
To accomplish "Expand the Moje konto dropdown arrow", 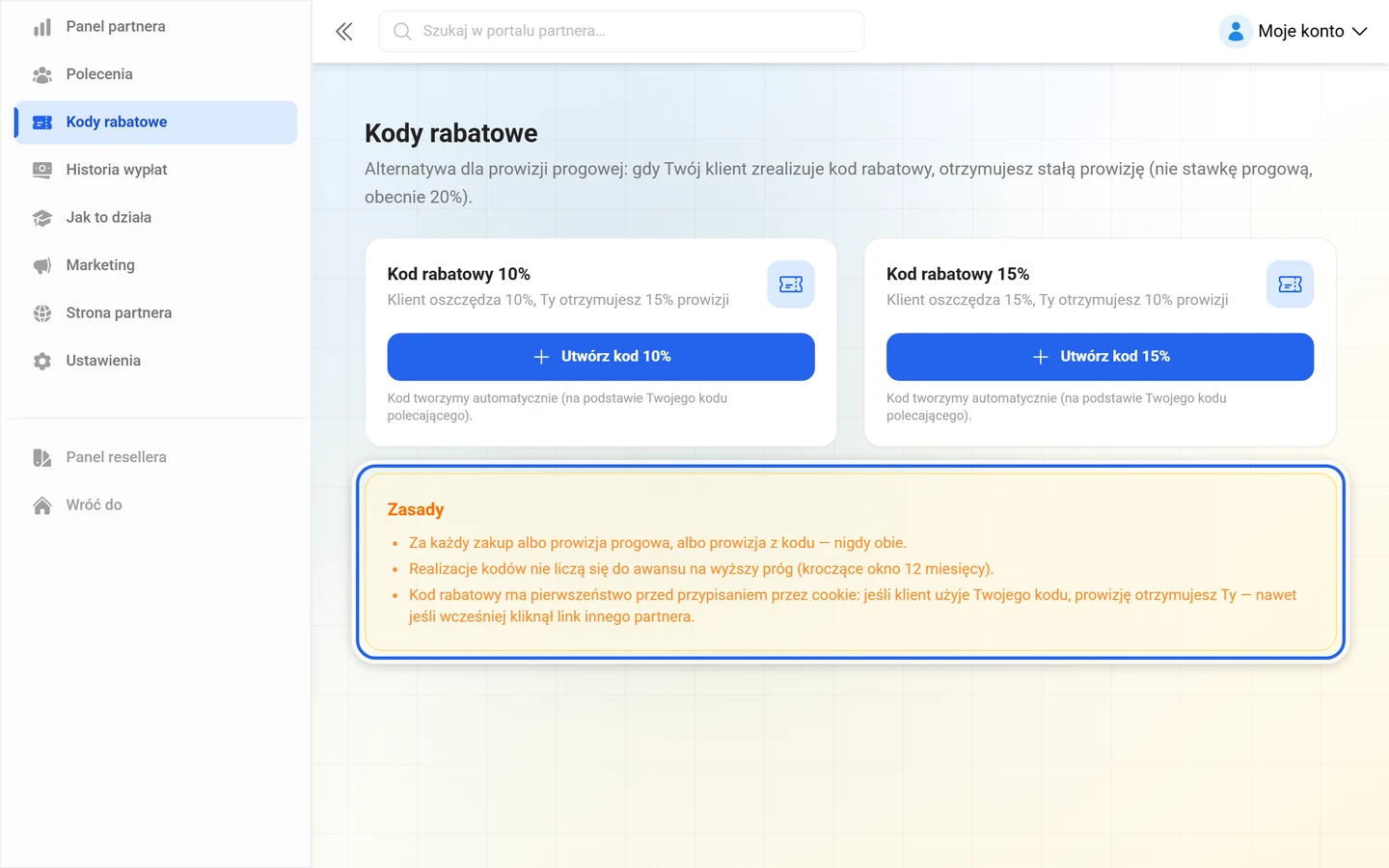I will tap(1360, 32).
